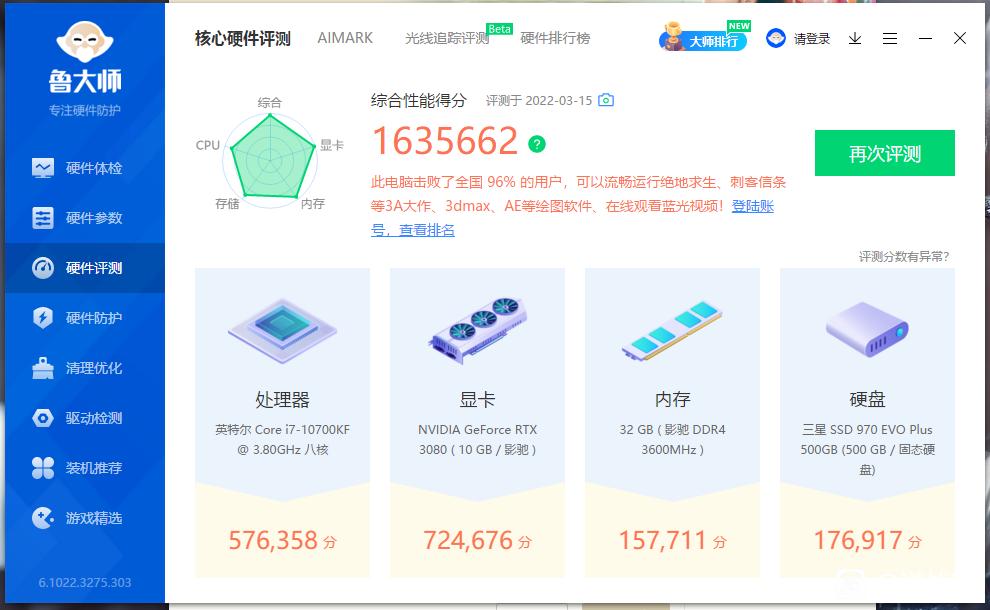Open 游戏精选 games icon
The width and height of the screenshot is (990, 610).
tap(43, 518)
